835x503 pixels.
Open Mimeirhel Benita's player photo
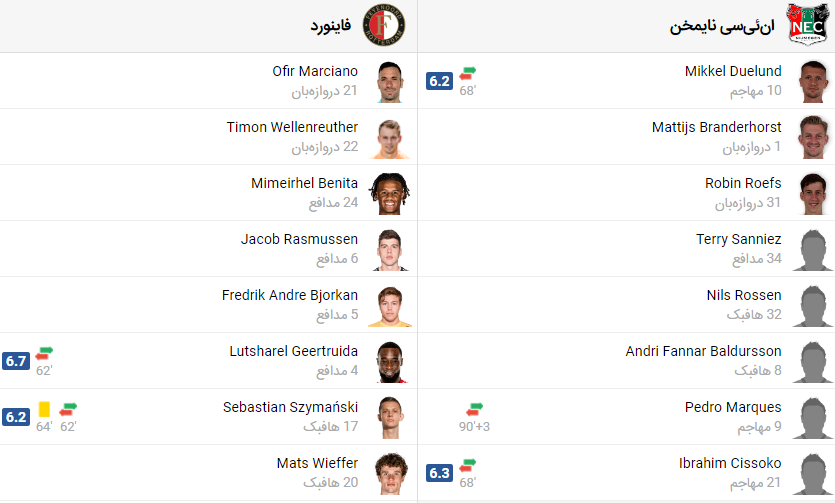pyautogui.click(x=388, y=194)
